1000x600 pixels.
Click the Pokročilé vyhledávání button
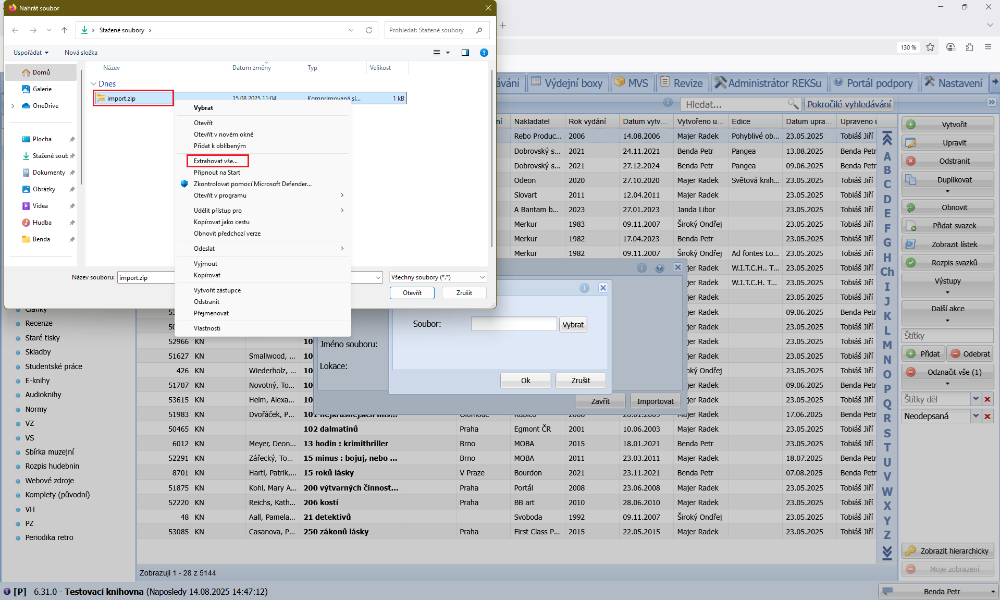click(x=849, y=103)
